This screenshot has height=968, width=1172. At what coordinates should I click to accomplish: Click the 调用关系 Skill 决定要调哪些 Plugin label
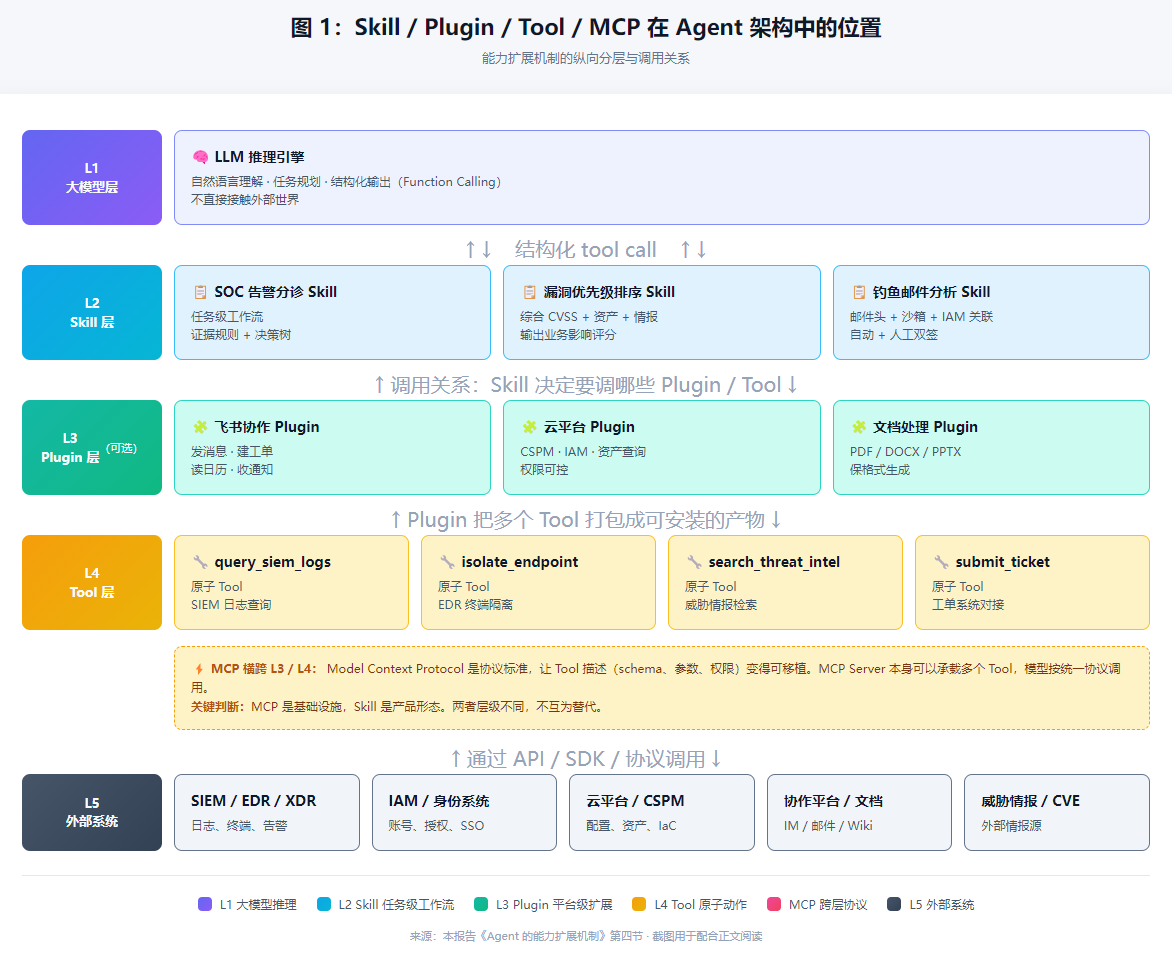coord(586,385)
